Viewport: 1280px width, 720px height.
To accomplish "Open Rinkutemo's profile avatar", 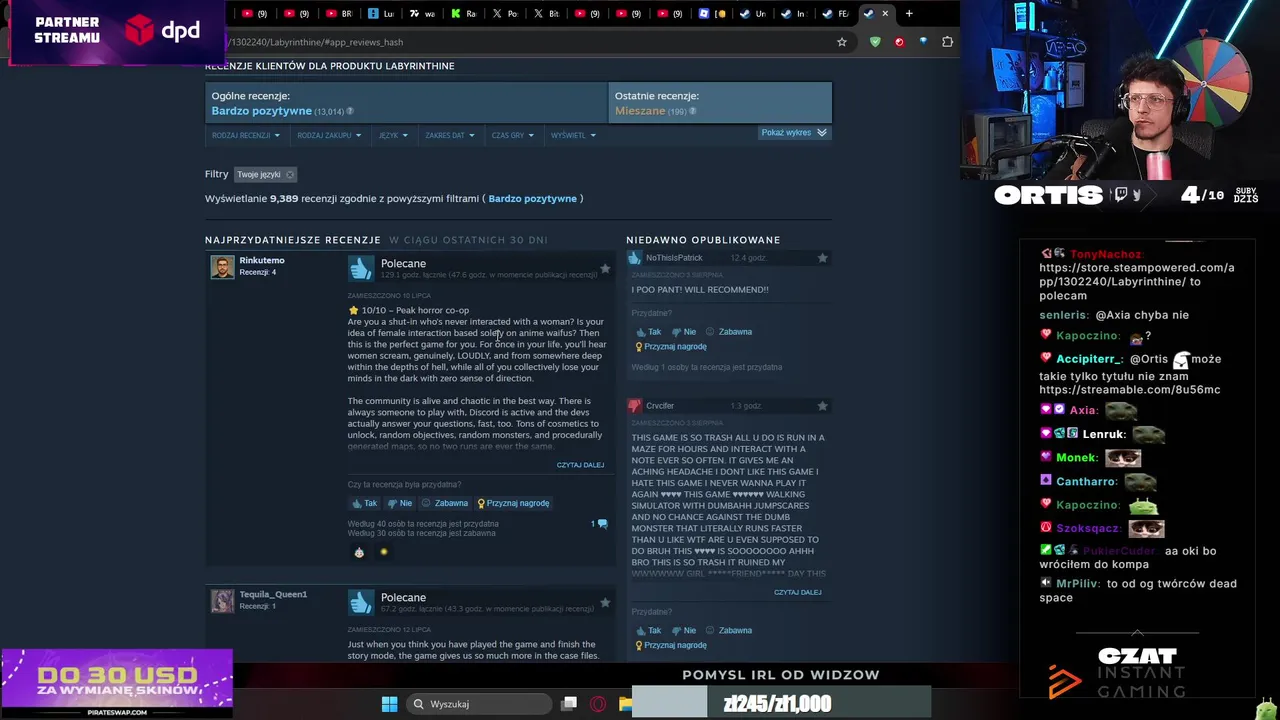I will (x=222, y=267).
